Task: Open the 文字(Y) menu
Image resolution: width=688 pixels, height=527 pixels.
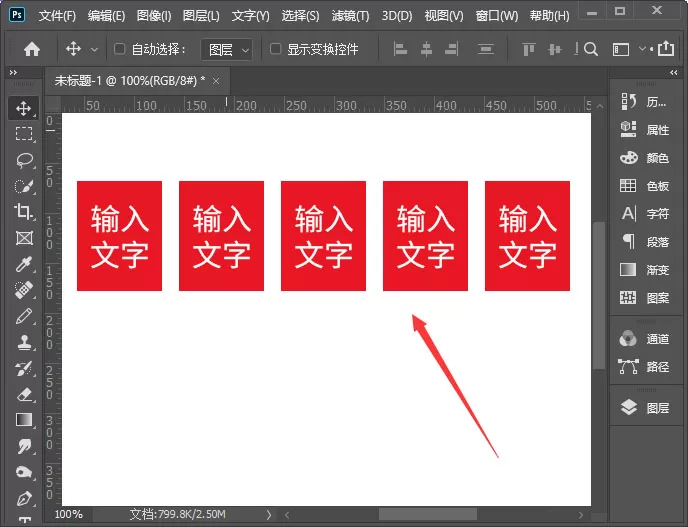Action: click(x=251, y=16)
